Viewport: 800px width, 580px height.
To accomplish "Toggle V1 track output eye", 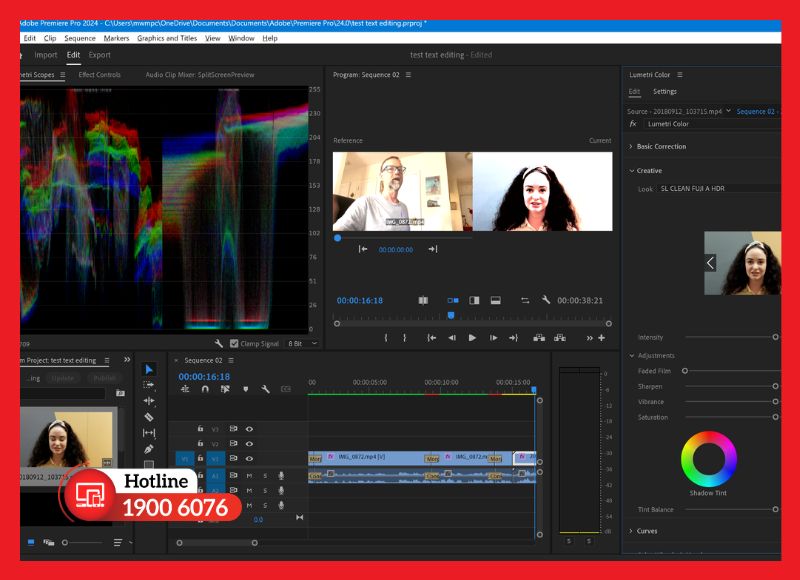I will (249, 459).
